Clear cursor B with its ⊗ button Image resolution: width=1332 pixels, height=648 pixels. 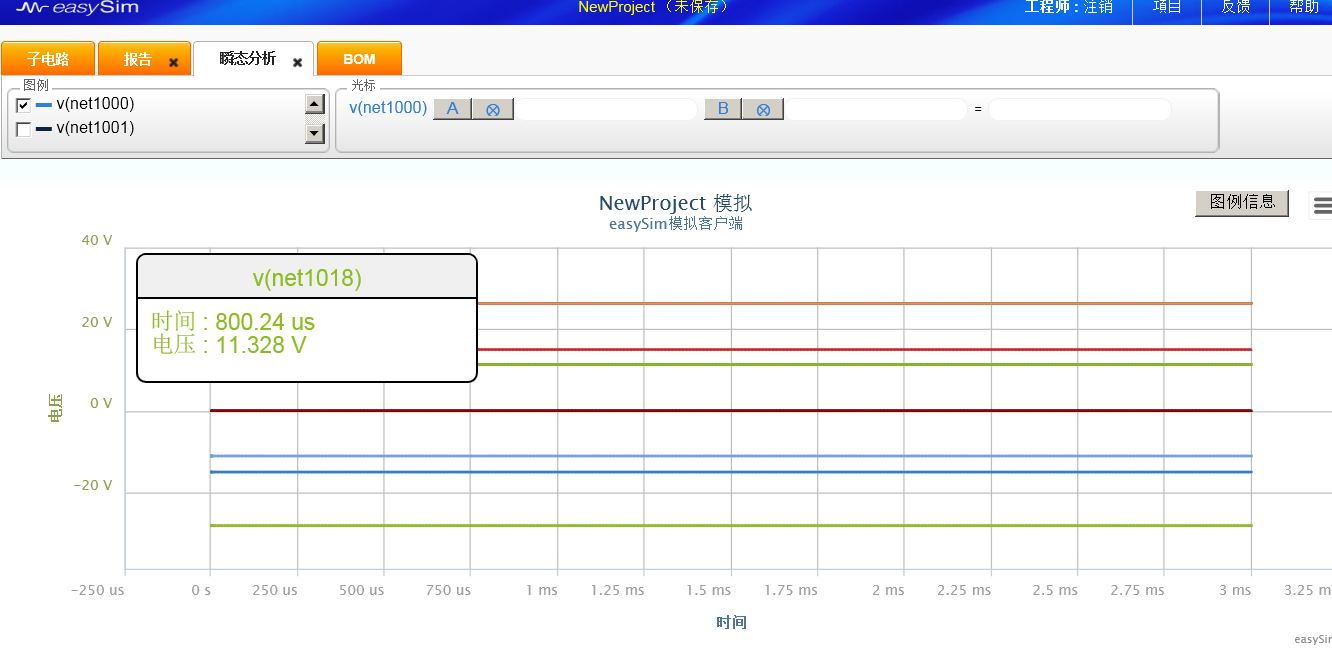(763, 109)
